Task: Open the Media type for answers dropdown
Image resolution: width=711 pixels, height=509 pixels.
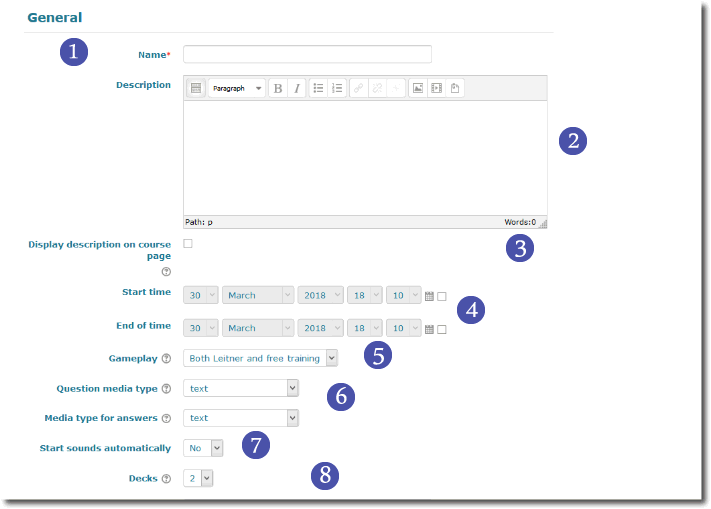Action: coord(241,418)
